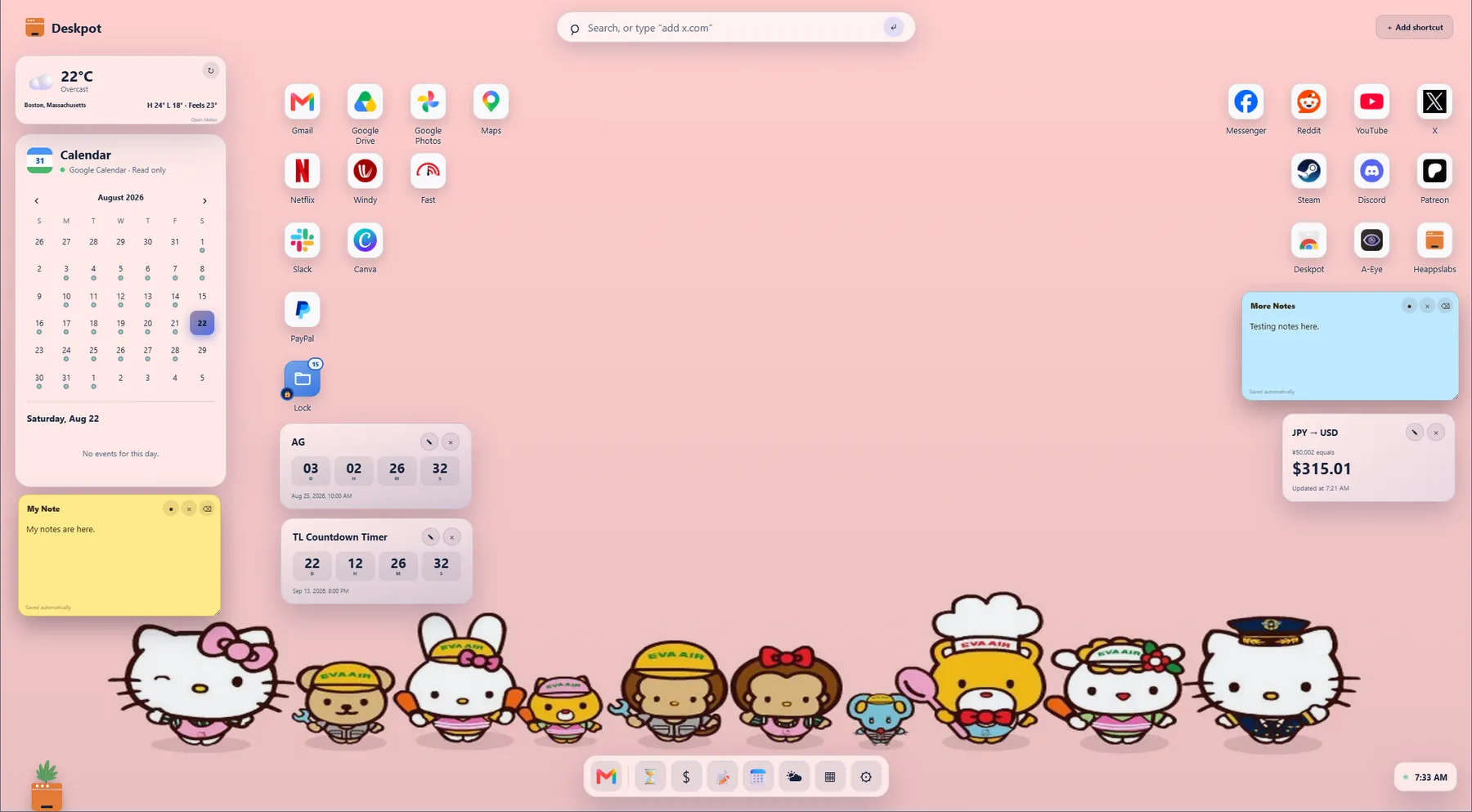Close the More Notes widget

1427,306
